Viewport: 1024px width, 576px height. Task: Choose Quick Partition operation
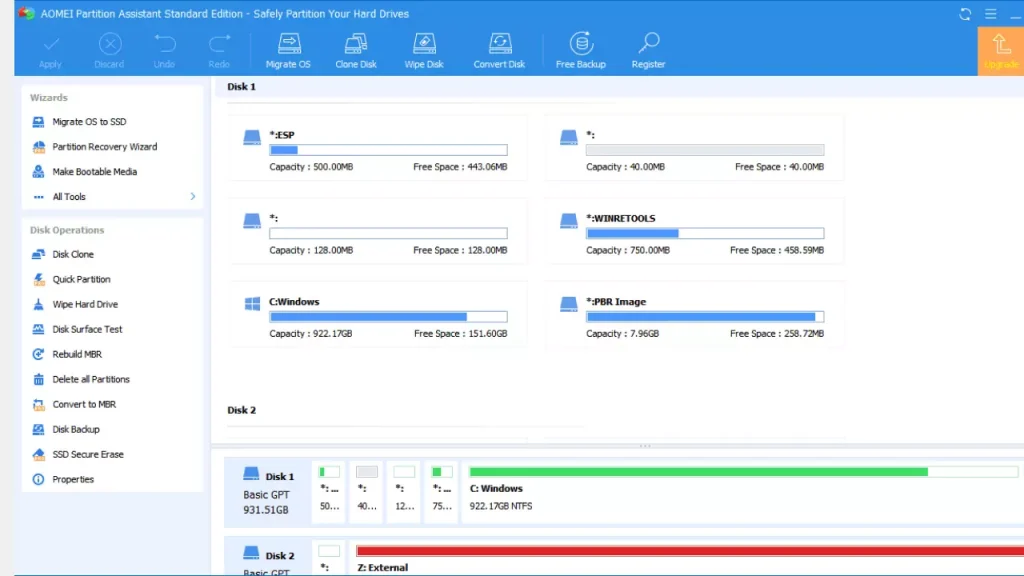click(x=81, y=280)
